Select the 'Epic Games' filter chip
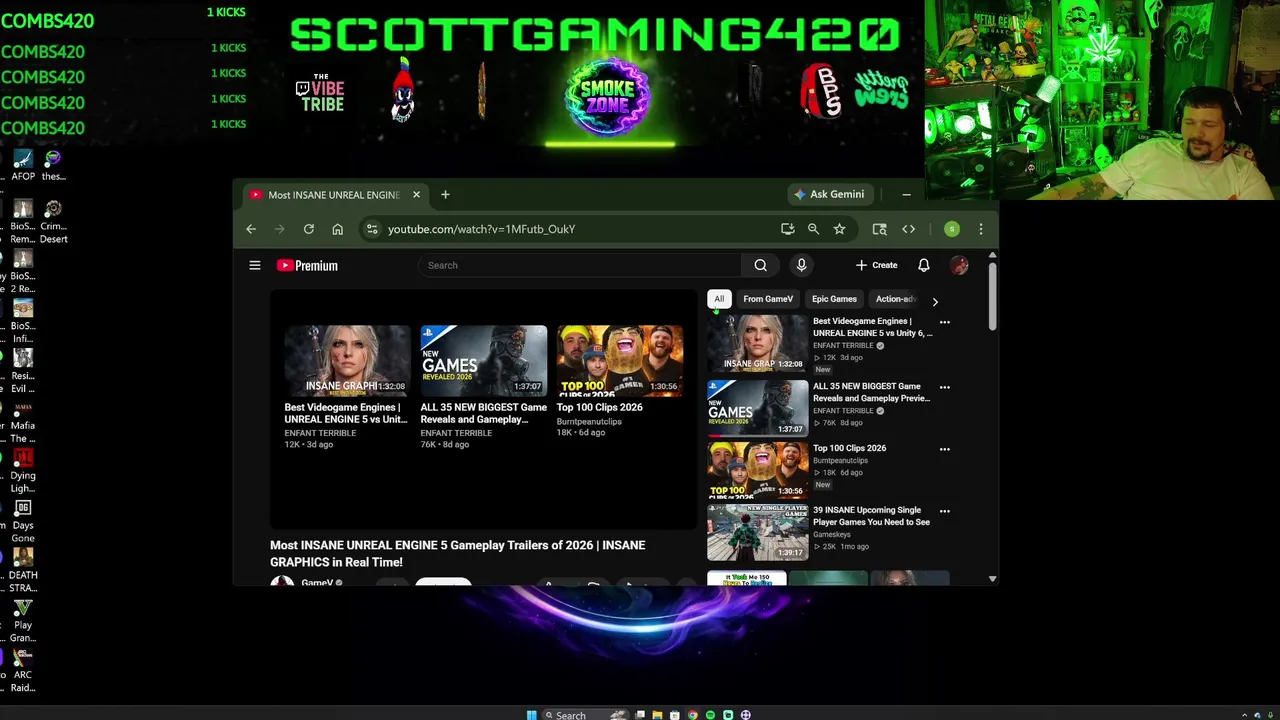 pyautogui.click(x=834, y=299)
